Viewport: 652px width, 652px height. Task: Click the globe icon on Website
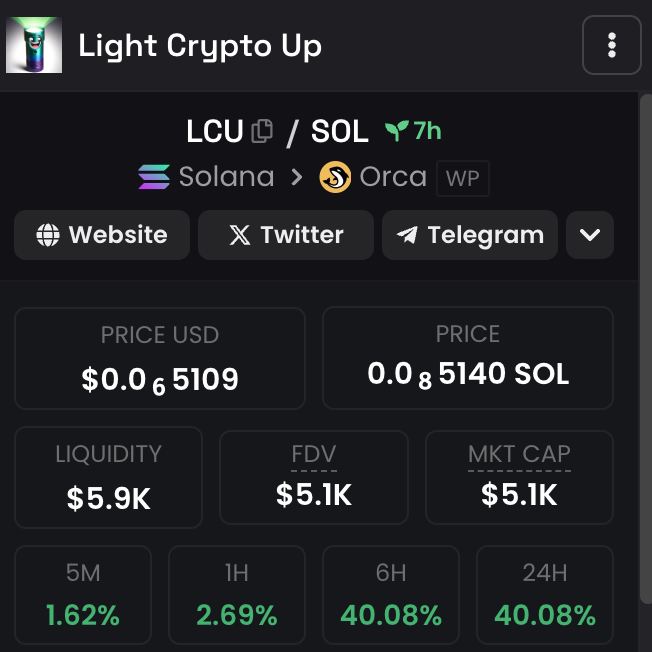coord(48,235)
